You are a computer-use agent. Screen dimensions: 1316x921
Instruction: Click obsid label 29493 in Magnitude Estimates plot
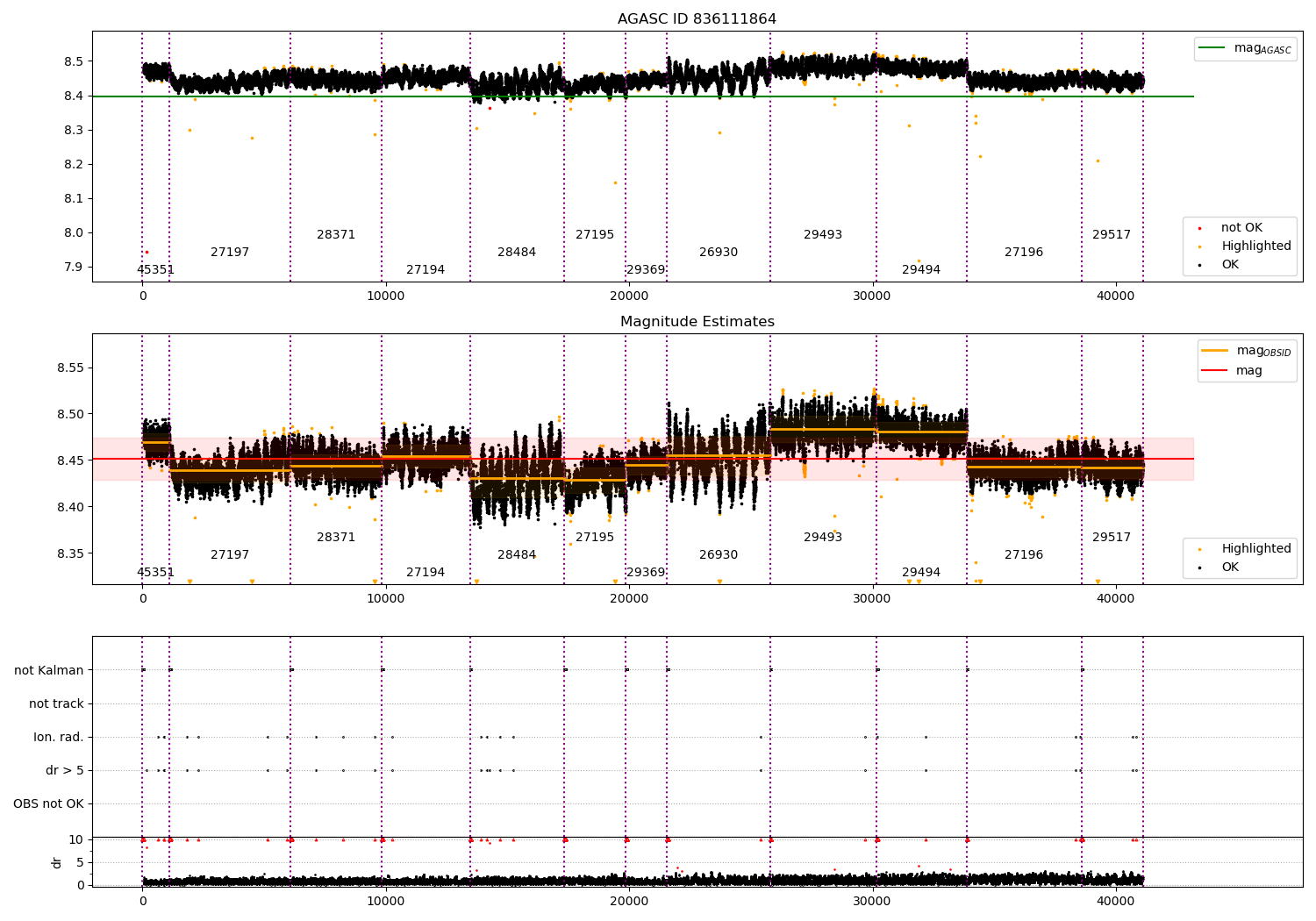click(x=823, y=538)
